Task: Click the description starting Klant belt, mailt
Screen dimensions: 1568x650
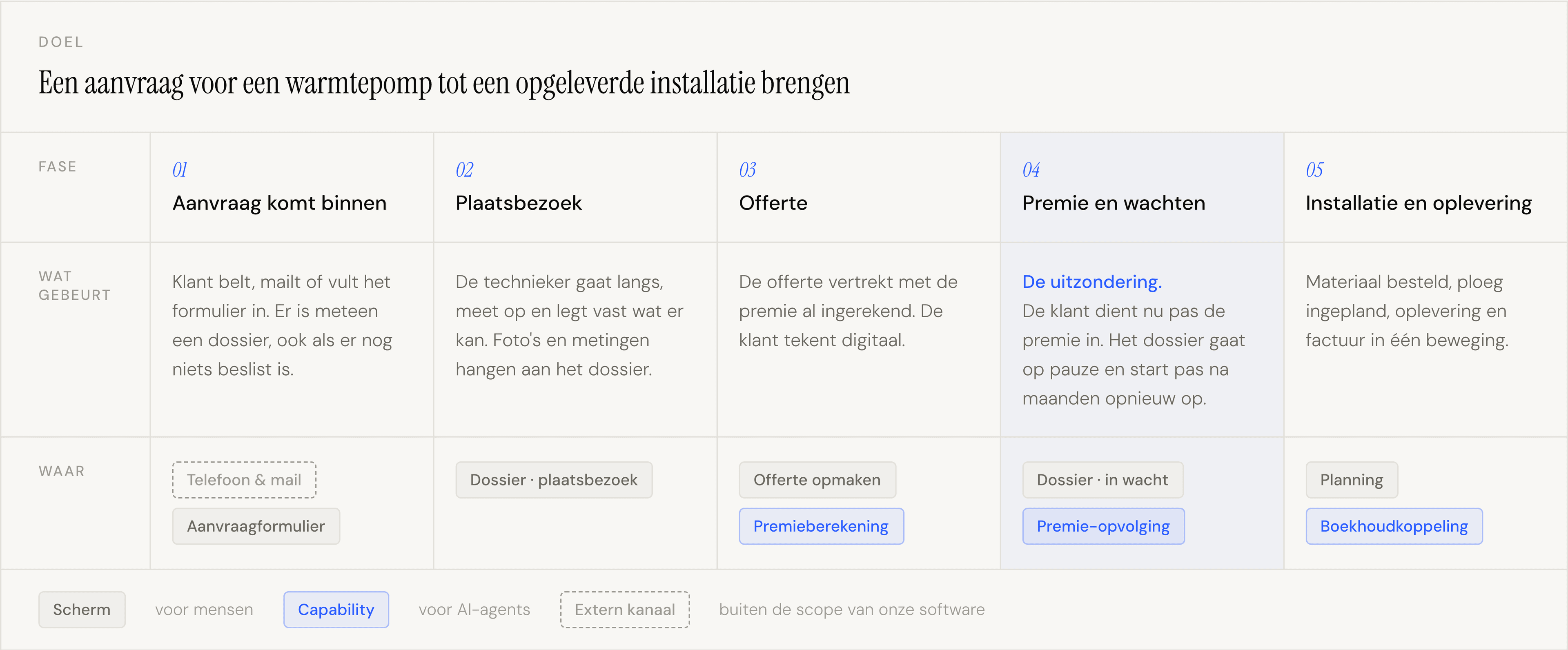Action: click(x=282, y=325)
